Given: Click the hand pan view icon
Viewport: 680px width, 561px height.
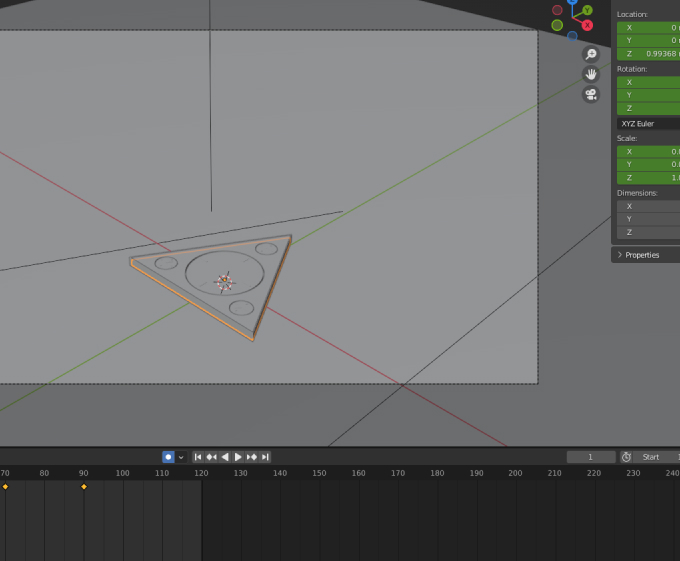Looking at the screenshot, I should (x=591, y=74).
